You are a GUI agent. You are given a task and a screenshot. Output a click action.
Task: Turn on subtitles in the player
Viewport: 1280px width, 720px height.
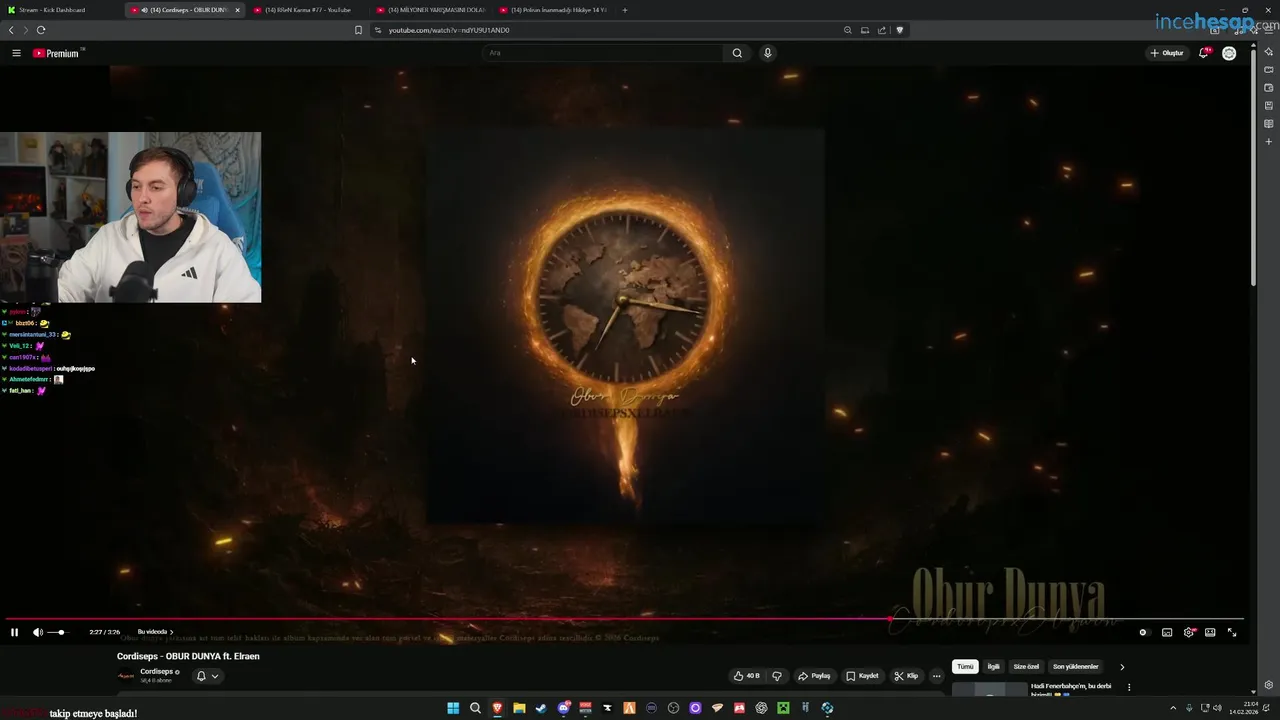(1167, 632)
